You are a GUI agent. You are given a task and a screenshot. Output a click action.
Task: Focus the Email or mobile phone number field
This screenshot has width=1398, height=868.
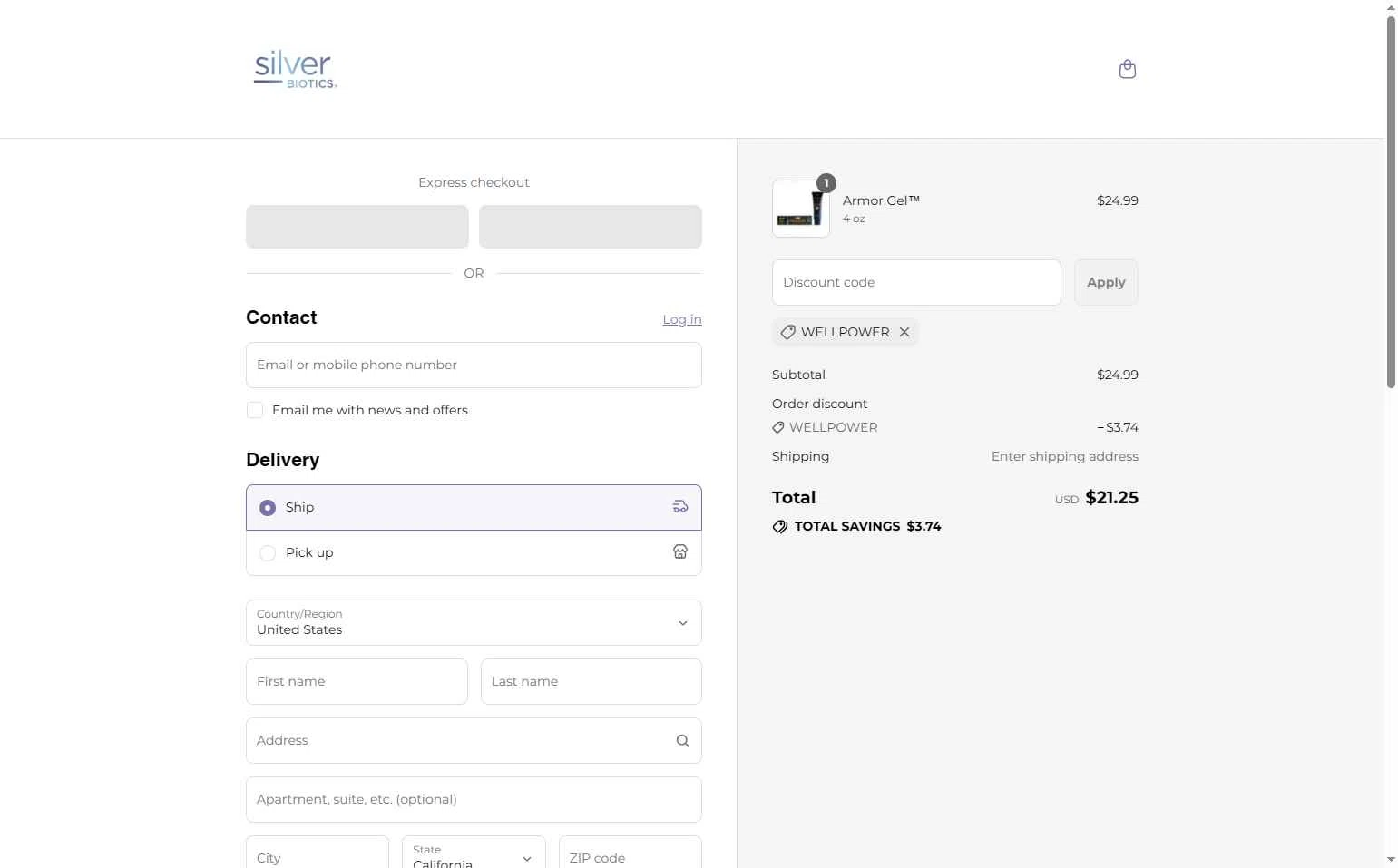tap(474, 365)
